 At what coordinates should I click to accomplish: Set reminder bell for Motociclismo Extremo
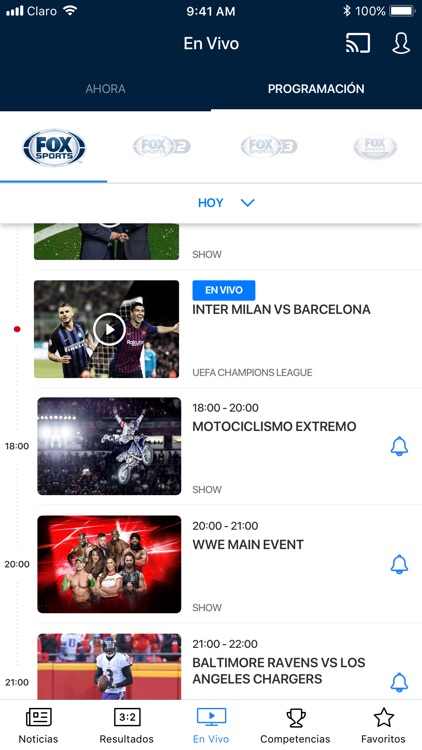399,446
